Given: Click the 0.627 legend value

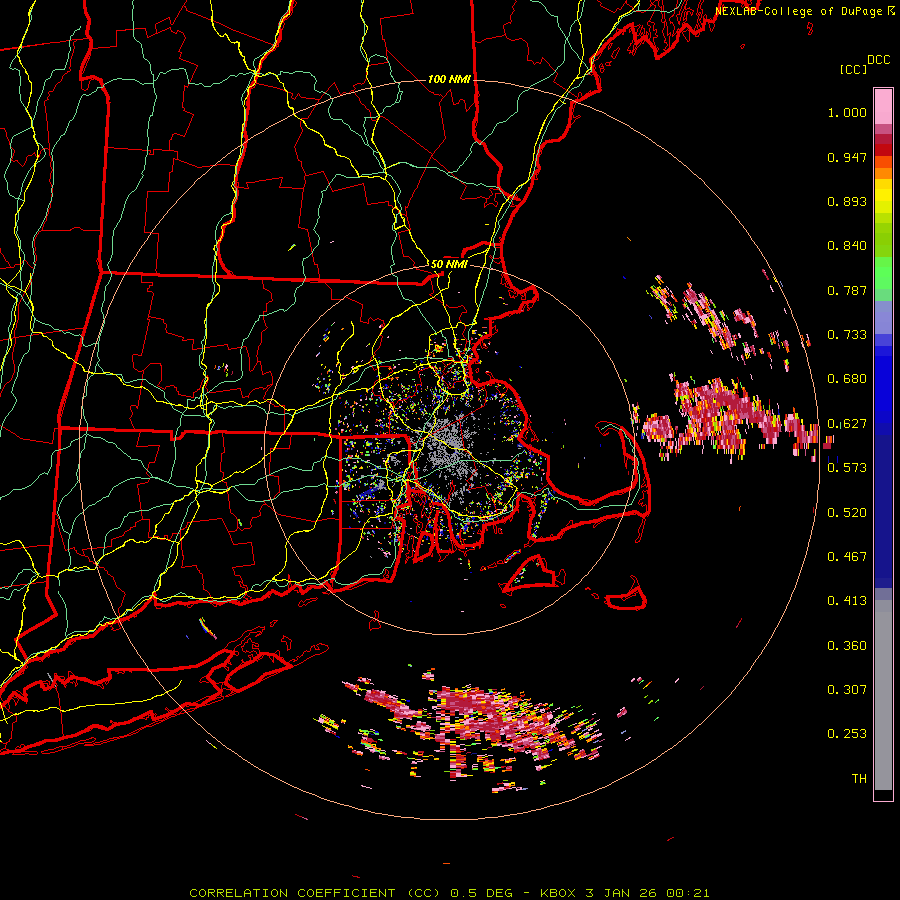Looking at the screenshot, I should 847,424.
